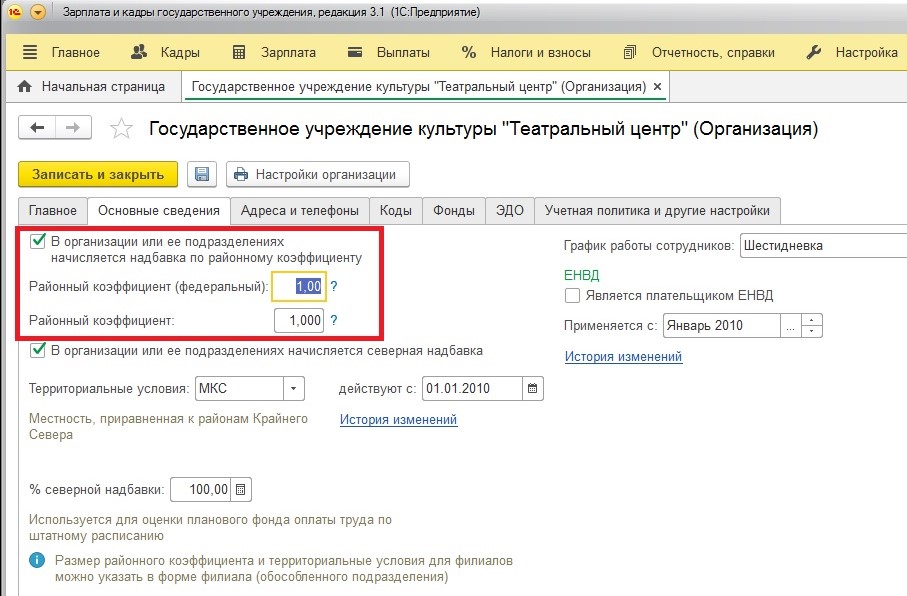Click the local Районный коэффициент 1,000 field
This screenshot has width=907, height=596.
(299, 321)
